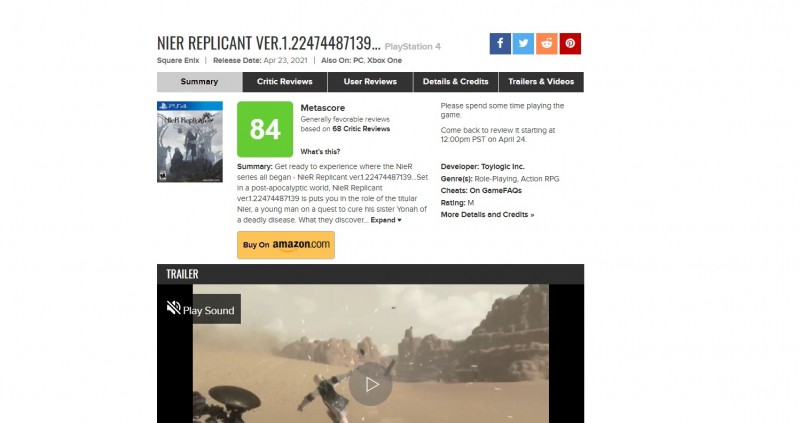Switch to the User Reviews tab
The height and width of the screenshot is (423, 800).
point(370,82)
